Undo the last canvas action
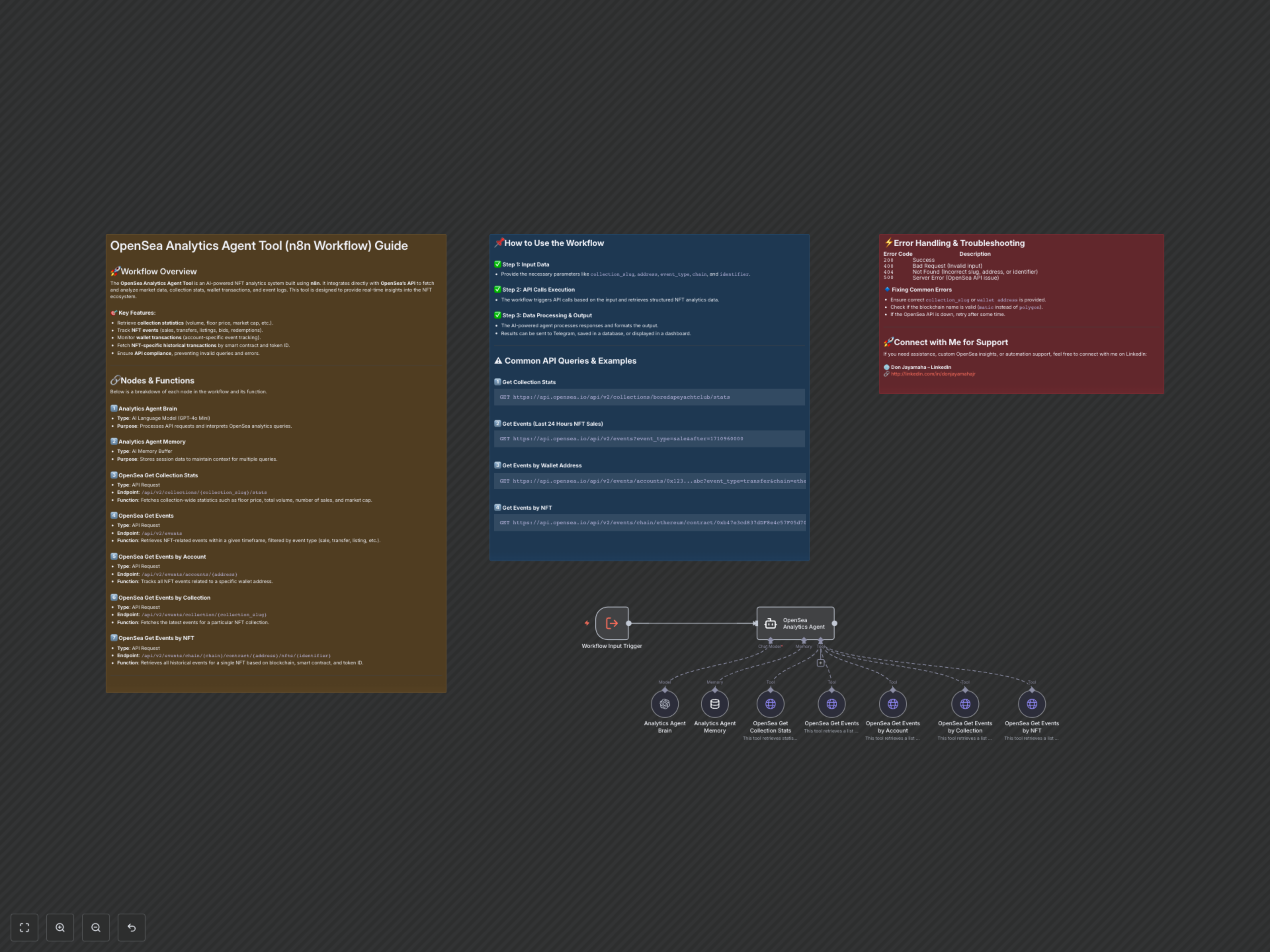This screenshot has width=1270, height=952. [132, 927]
